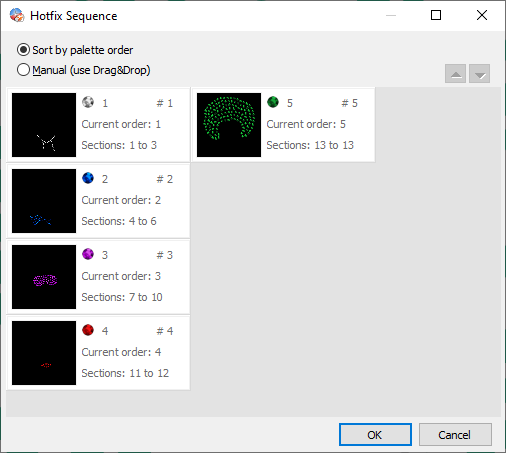Image resolution: width=506 pixels, height=453 pixels.
Task: Click 'Current order: 5' text
Action: click(x=306, y=124)
